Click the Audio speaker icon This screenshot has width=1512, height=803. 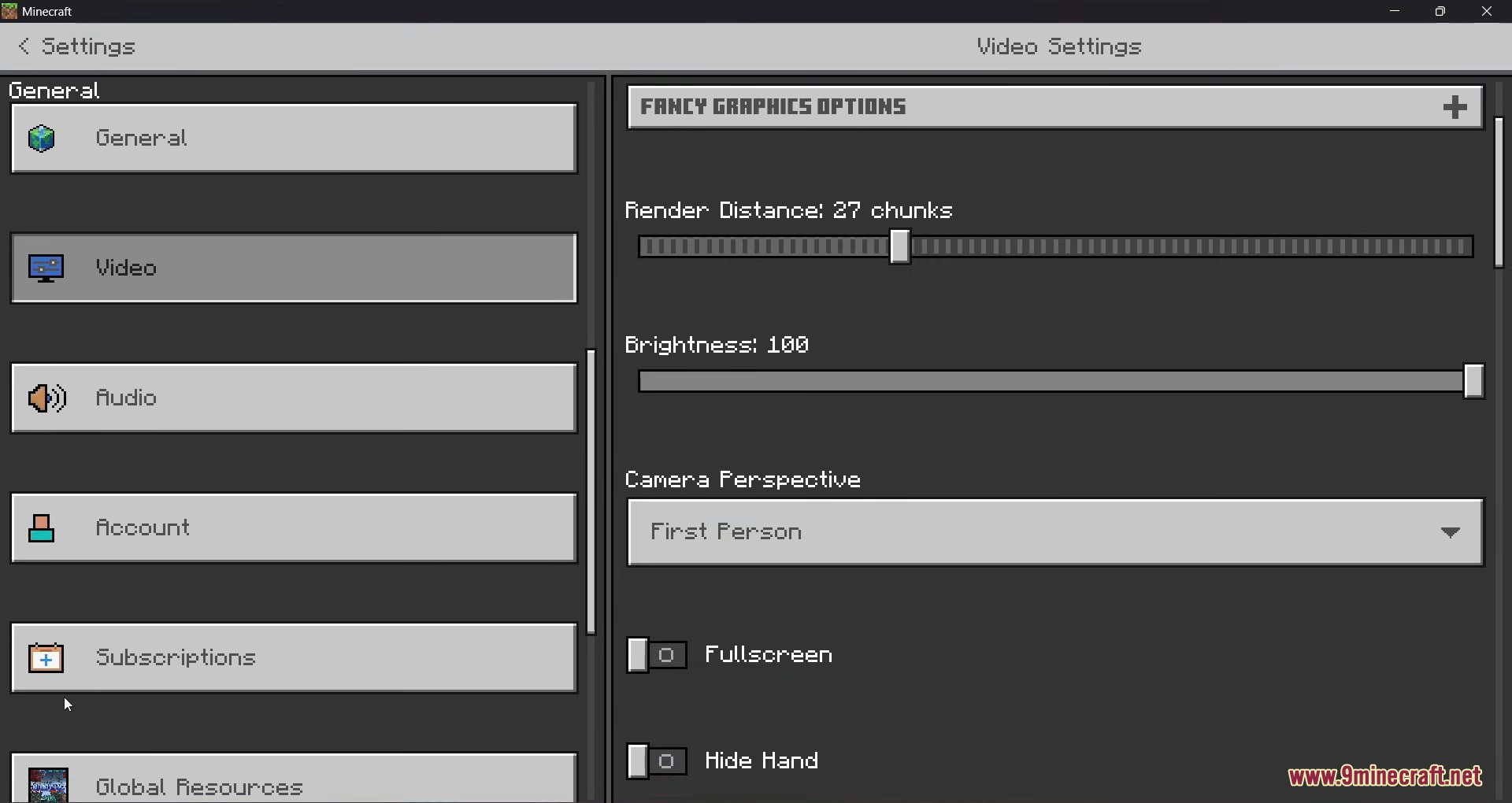point(46,398)
